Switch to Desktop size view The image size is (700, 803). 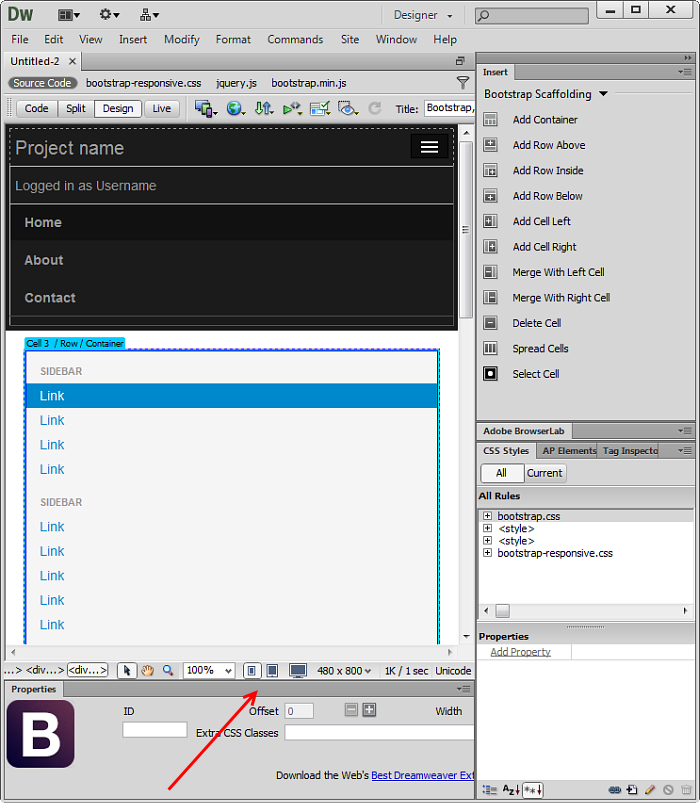(x=298, y=670)
